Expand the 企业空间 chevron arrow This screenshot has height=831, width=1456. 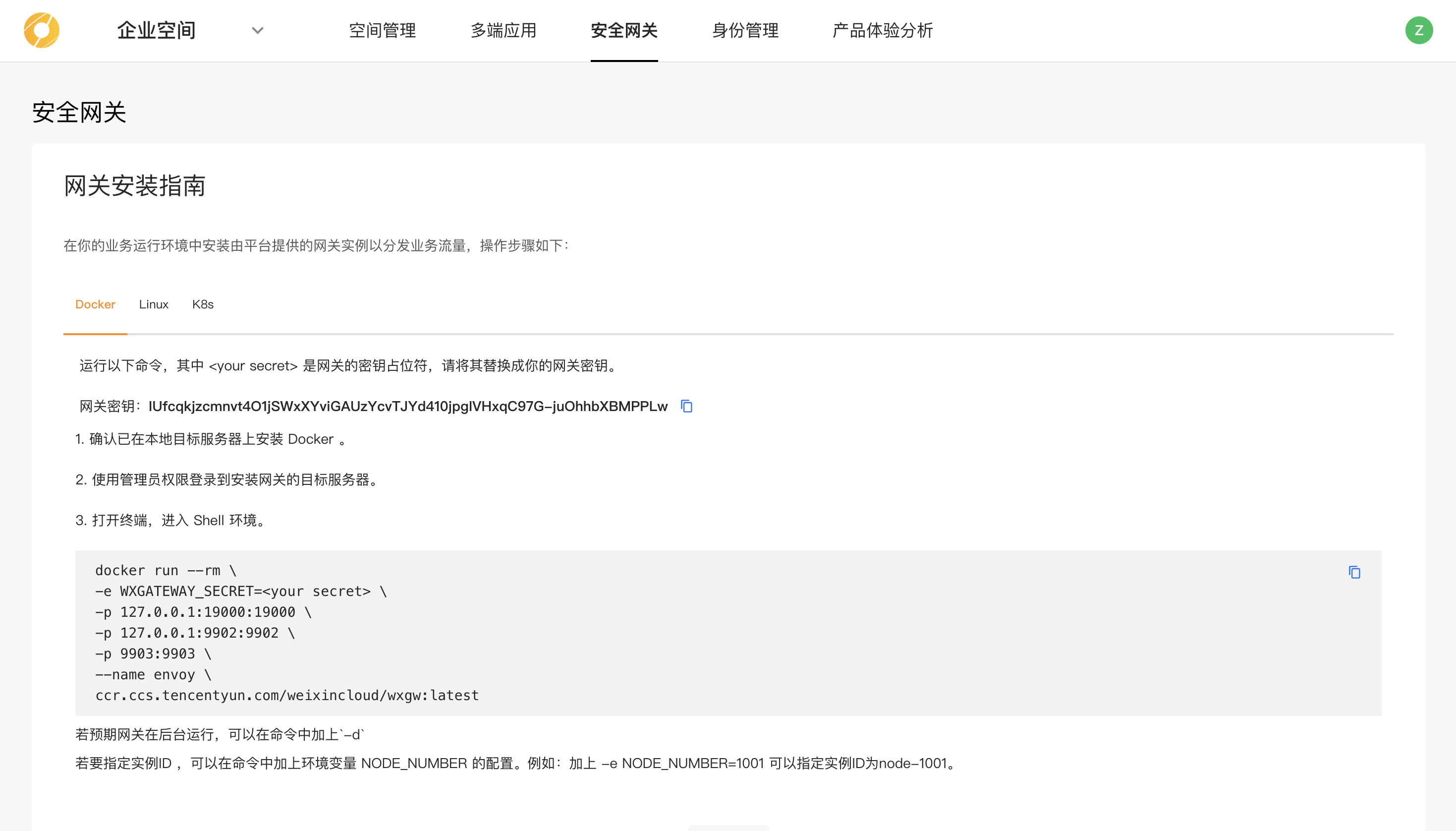258,30
